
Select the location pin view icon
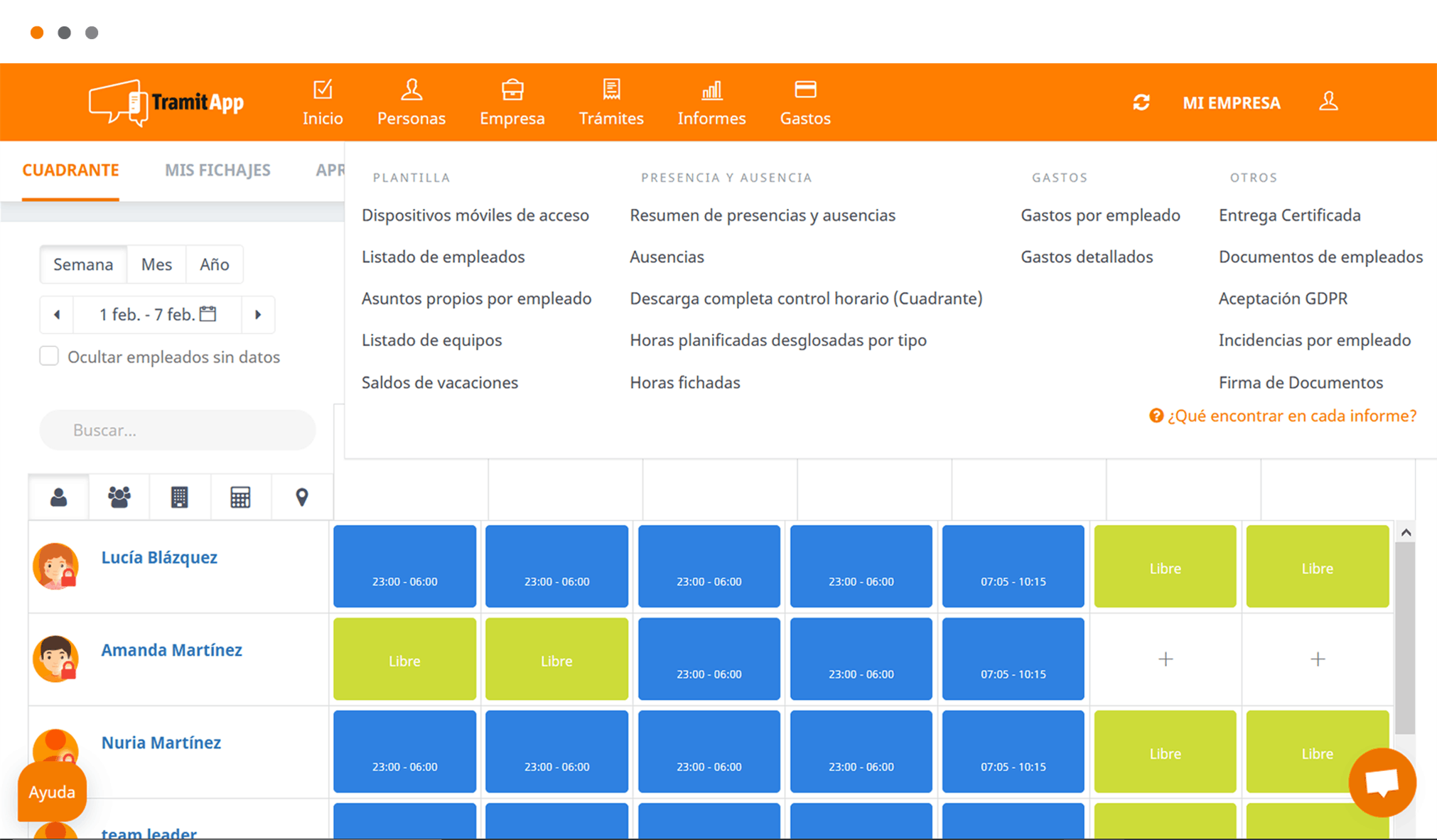302,497
